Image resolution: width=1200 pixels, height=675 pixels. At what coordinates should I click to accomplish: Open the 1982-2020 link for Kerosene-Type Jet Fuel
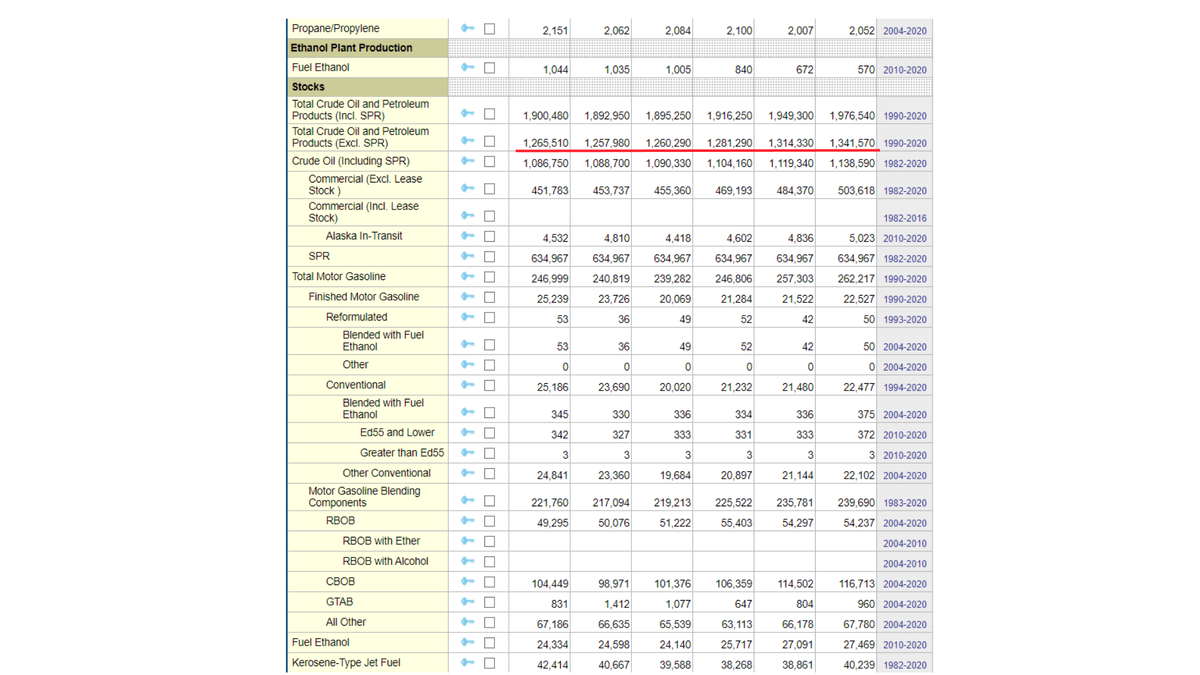click(x=905, y=665)
